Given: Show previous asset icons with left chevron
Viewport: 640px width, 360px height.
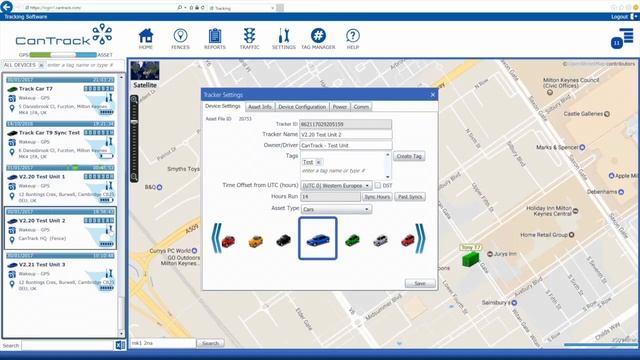Looking at the screenshot, I should point(216,238).
